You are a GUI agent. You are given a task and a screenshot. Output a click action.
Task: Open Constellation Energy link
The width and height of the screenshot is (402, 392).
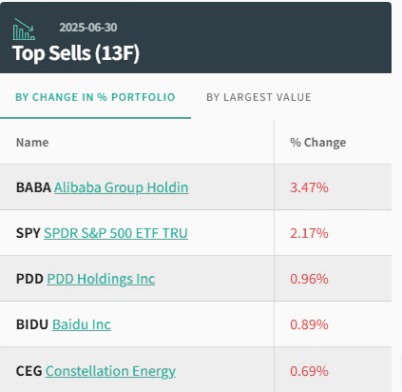pos(110,371)
